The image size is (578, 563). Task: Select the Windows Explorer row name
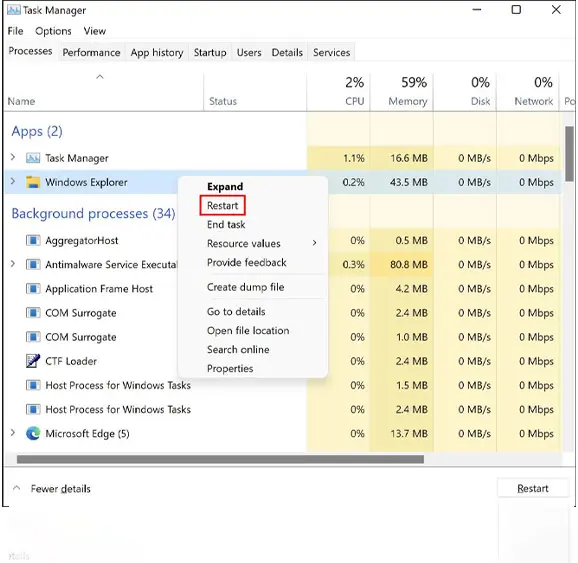pyautogui.click(x=86, y=182)
